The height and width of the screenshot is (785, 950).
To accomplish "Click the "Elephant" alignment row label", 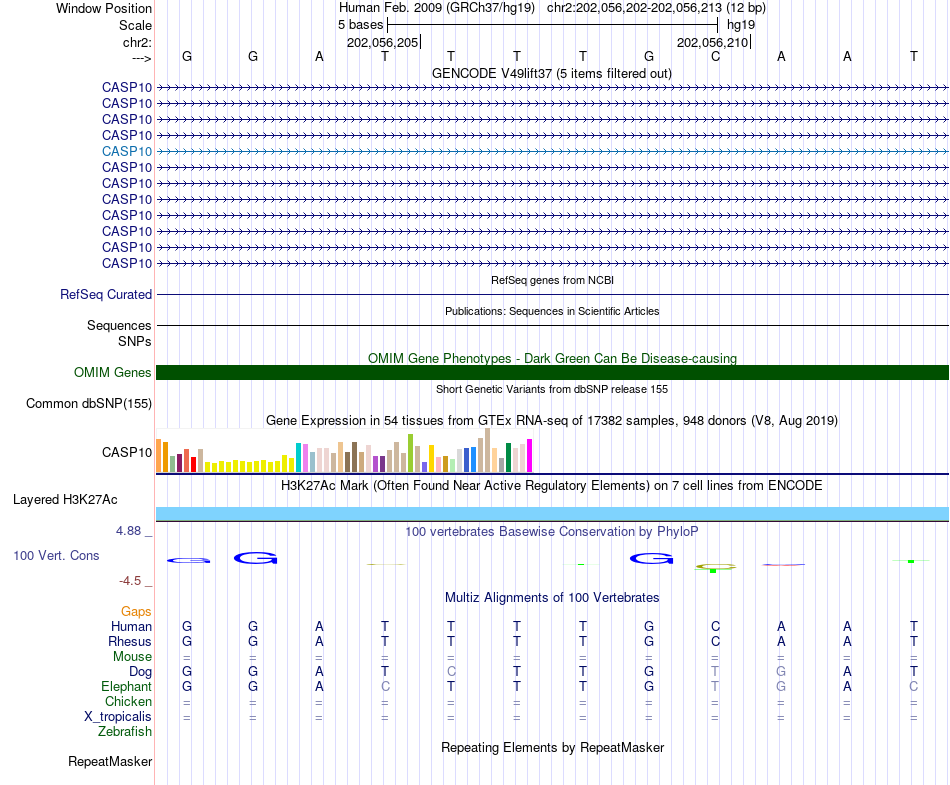I will pos(127,686).
